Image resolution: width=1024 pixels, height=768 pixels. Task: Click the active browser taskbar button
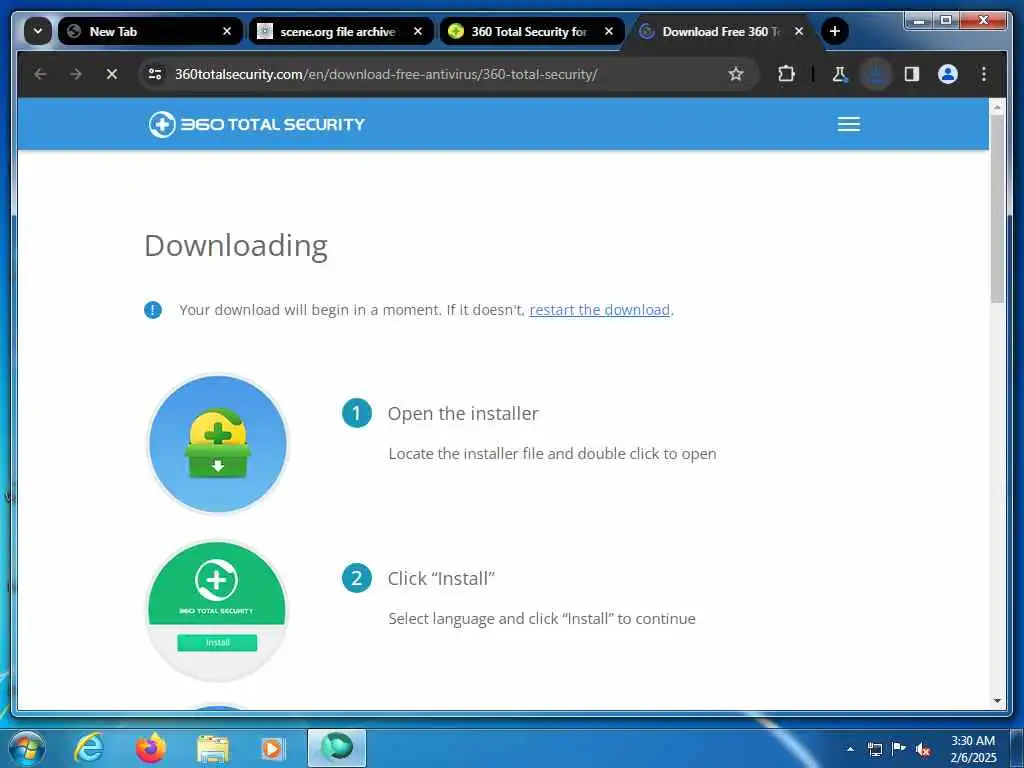click(337, 748)
